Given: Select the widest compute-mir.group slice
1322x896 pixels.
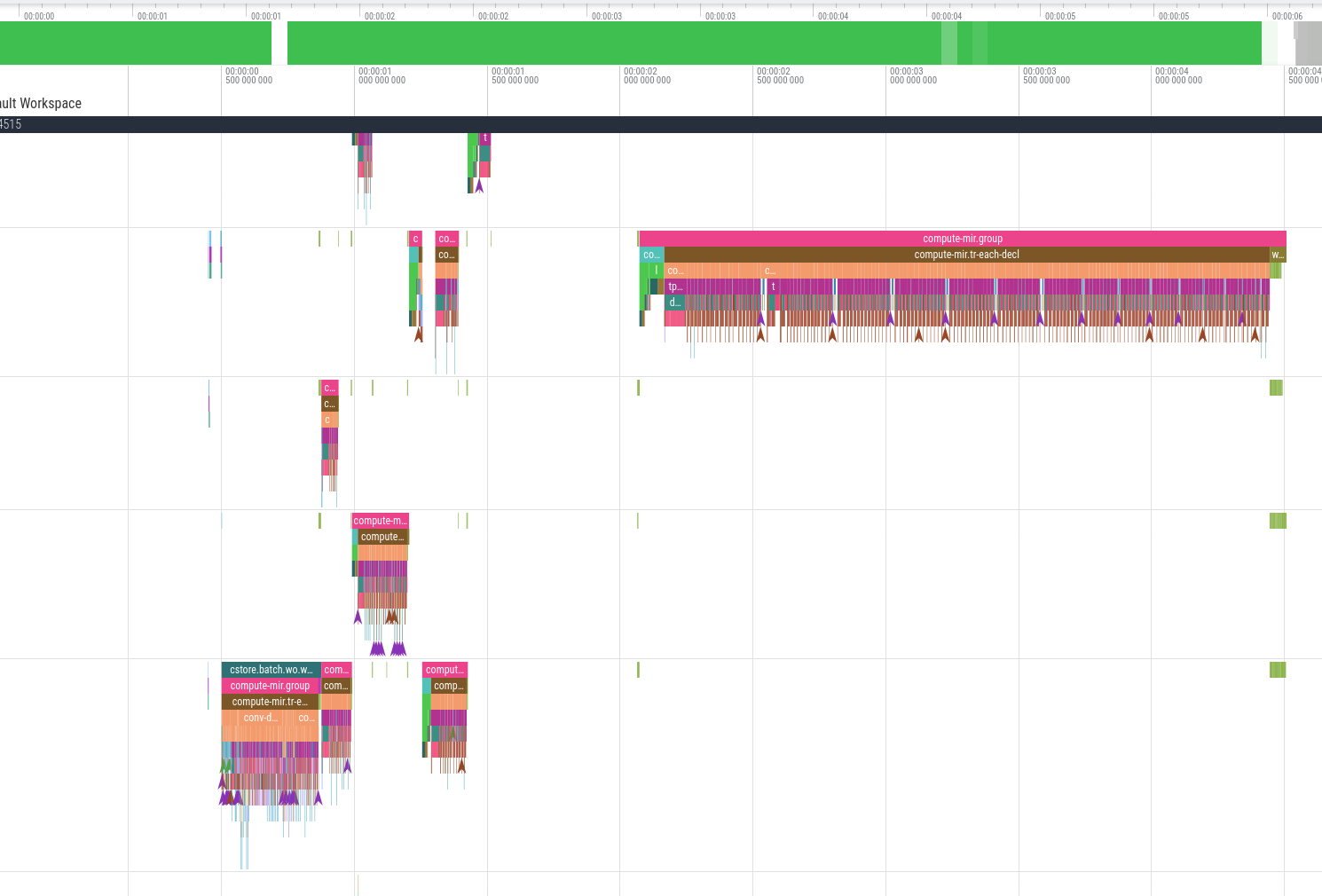Looking at the screenshot, I should (962, 239).
